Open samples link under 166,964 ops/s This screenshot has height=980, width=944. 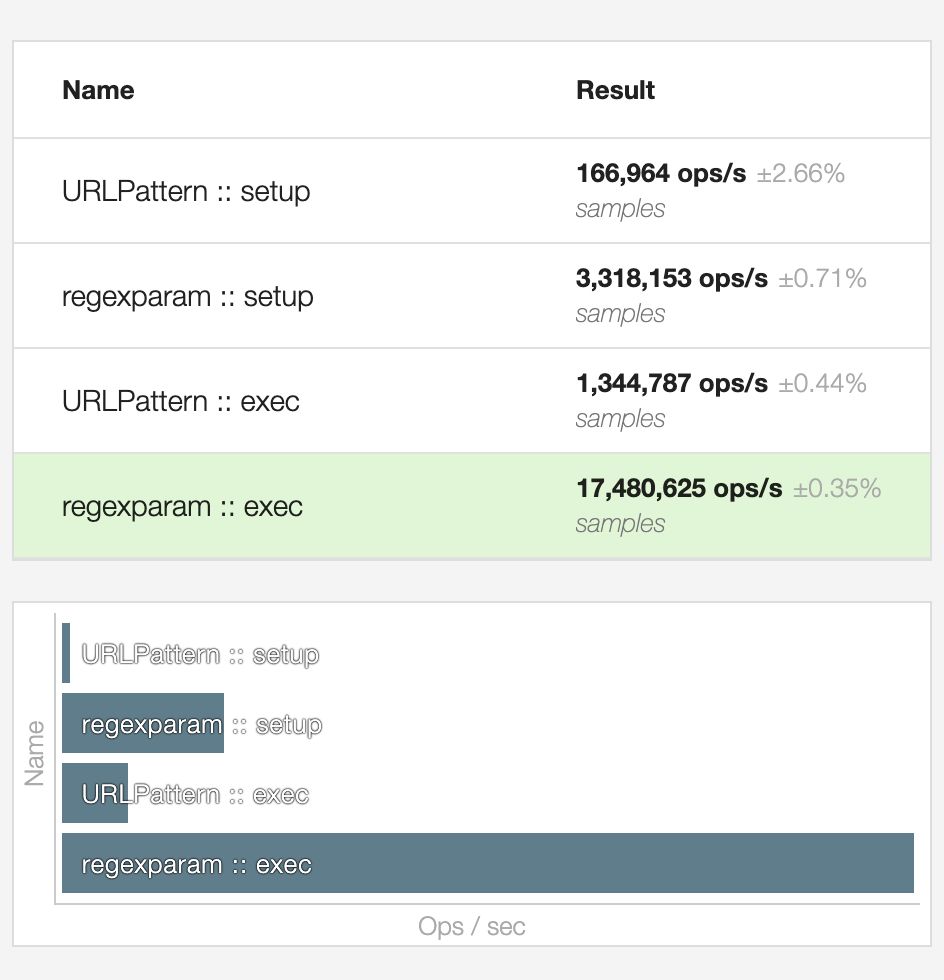620,209
